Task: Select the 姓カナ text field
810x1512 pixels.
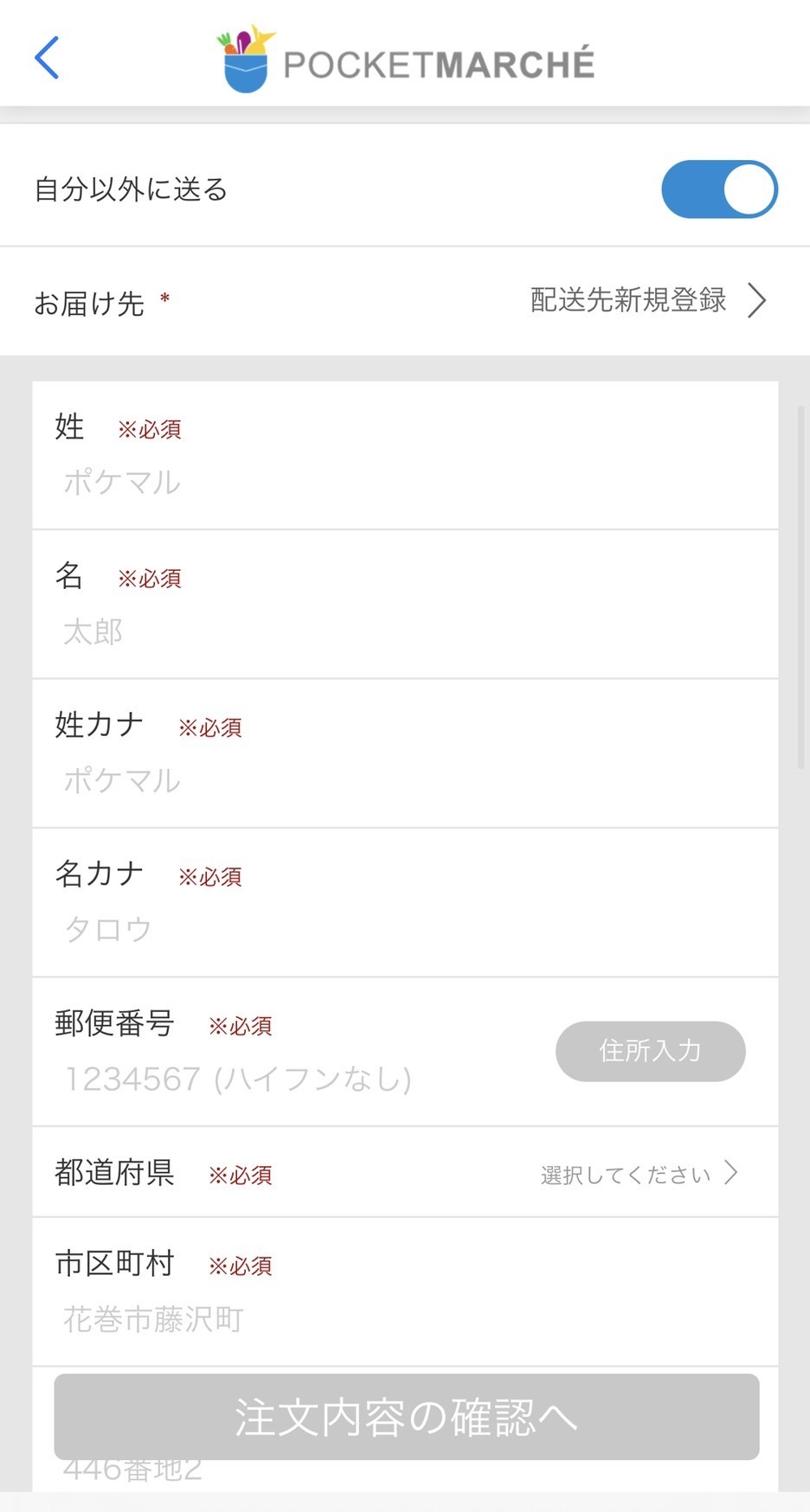Action: pos(405,780)
